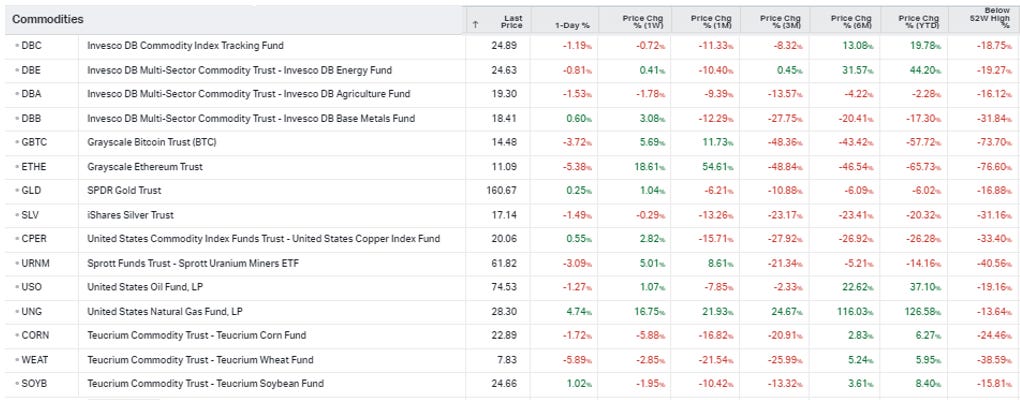The image size is (1020, 400).
Task: Click the WEAT ticker symbol
Action: (34, 359)
